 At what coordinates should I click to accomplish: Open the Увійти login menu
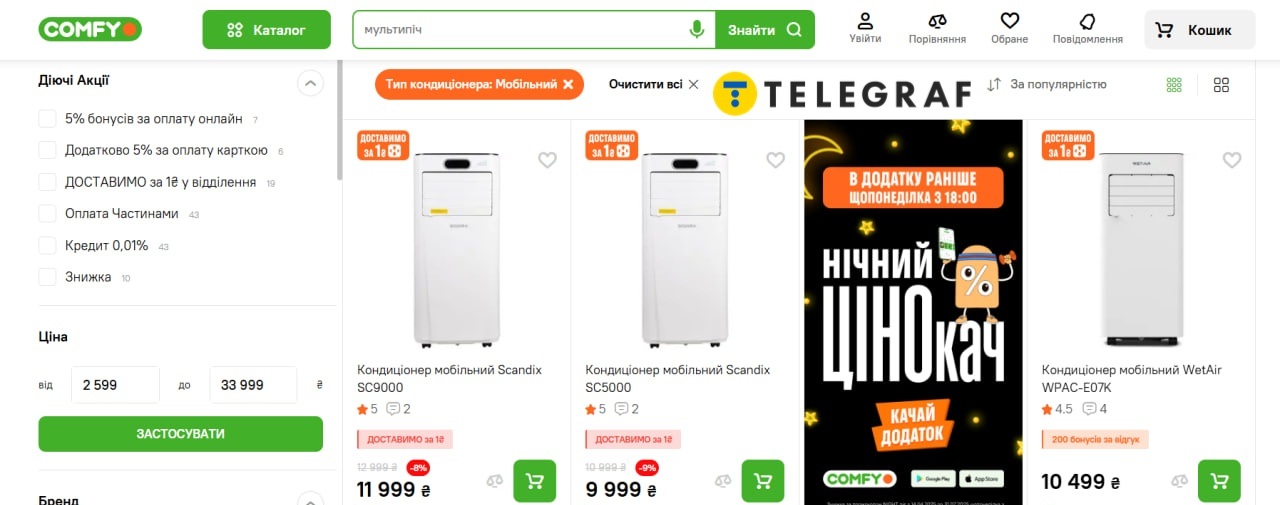(865, 28)
